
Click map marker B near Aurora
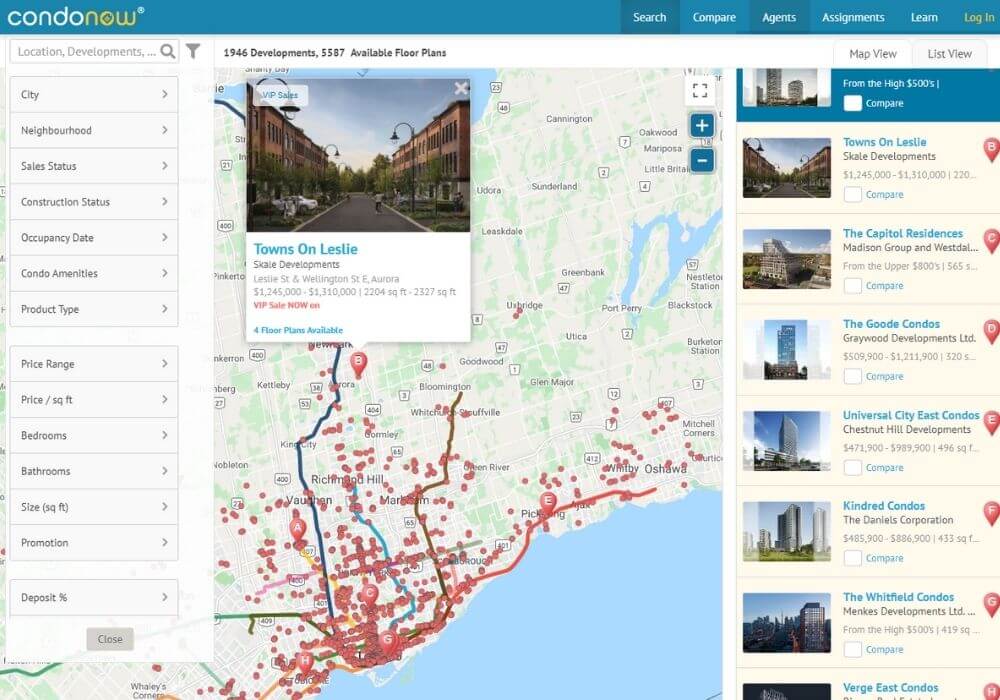(x=358, y=363)
